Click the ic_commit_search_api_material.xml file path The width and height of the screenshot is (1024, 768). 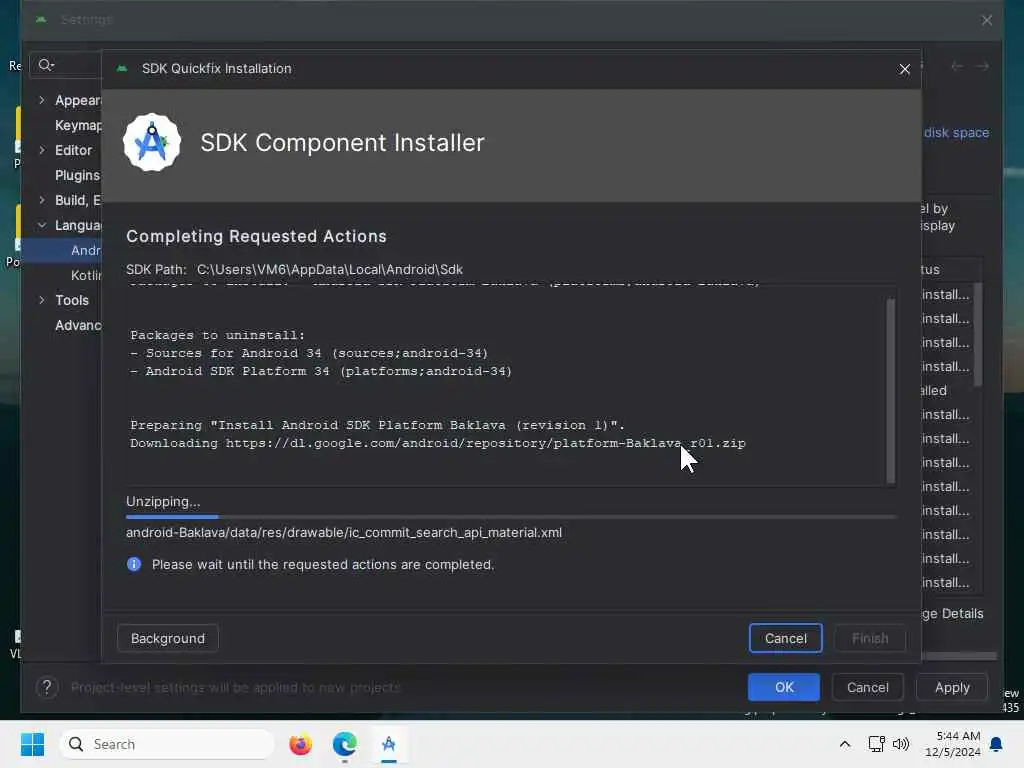344,532
